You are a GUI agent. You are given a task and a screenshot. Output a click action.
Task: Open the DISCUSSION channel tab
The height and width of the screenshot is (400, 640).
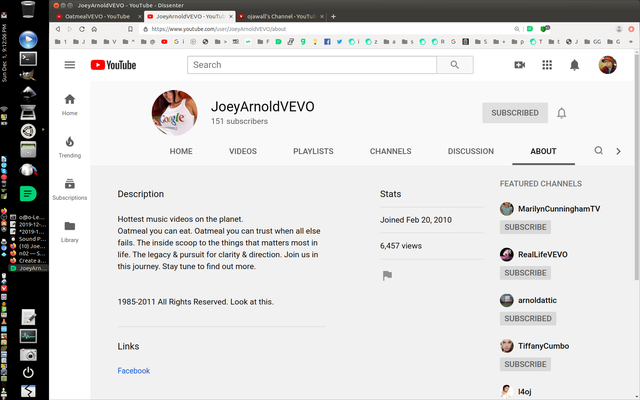click(471, 151)
